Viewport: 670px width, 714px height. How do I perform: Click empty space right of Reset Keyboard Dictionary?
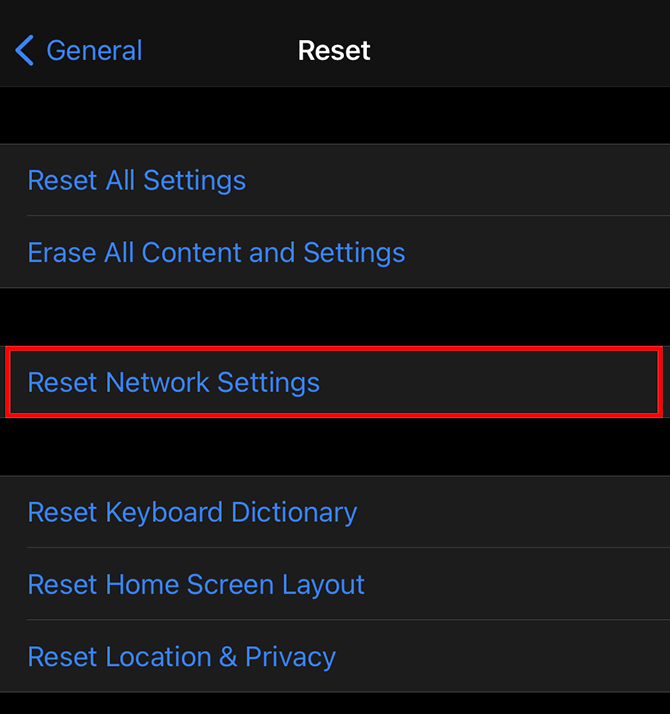(x=520, y=512)
